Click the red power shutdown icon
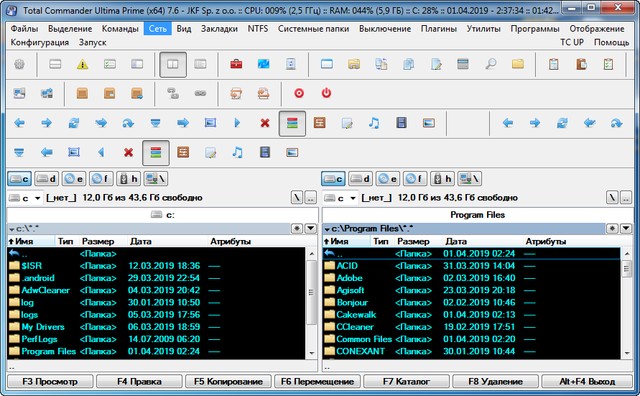 pyautogui.click(x=326, y=93)
